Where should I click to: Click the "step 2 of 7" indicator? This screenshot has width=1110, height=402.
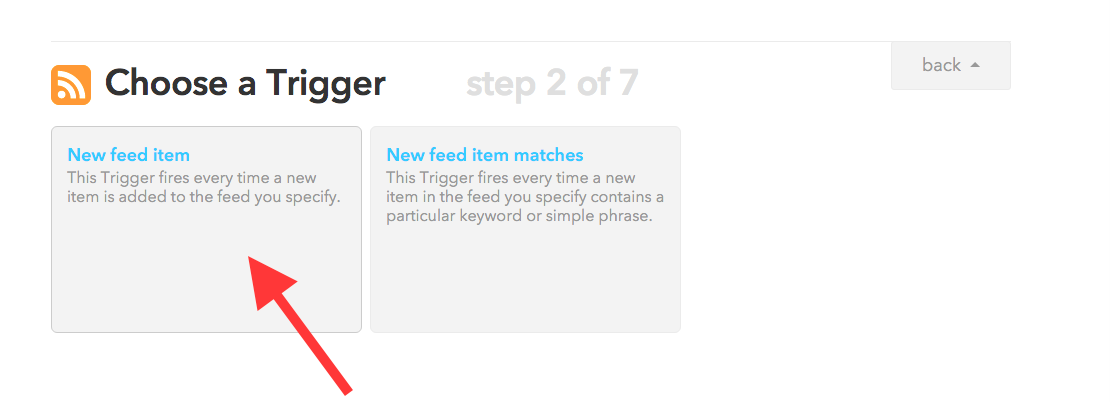552,84
